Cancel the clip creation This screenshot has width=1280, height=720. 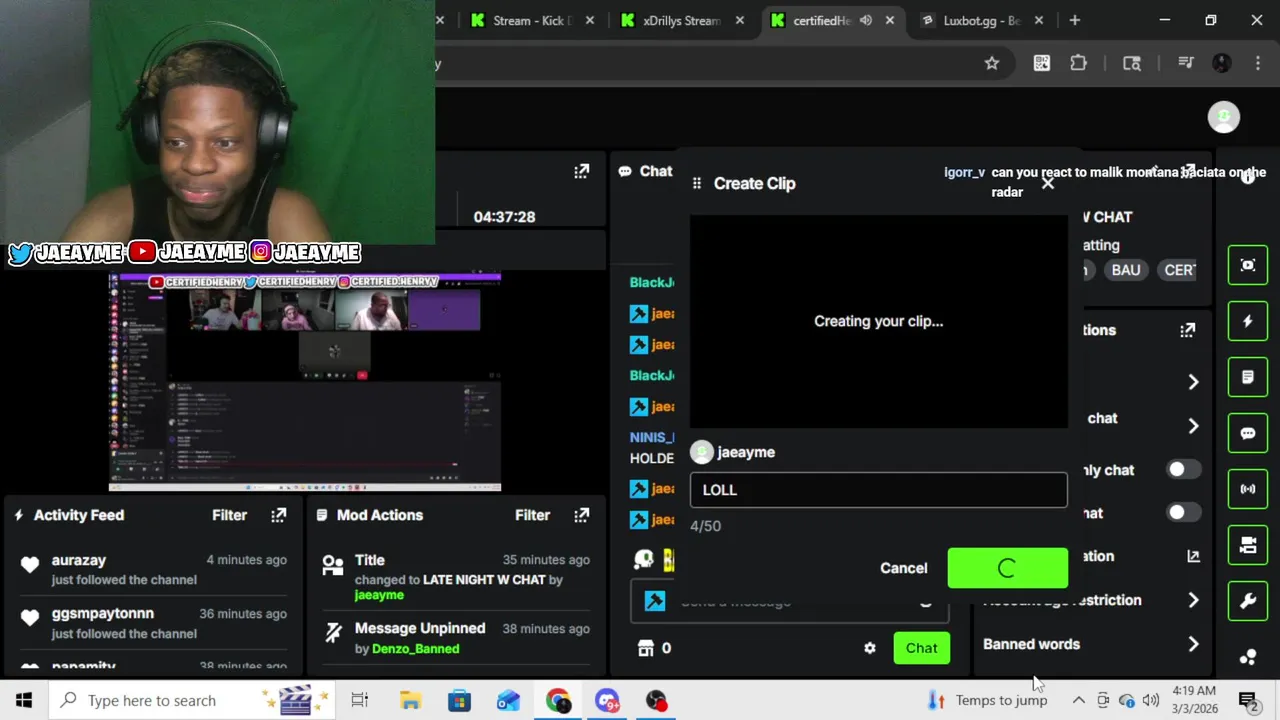(903, 568)
